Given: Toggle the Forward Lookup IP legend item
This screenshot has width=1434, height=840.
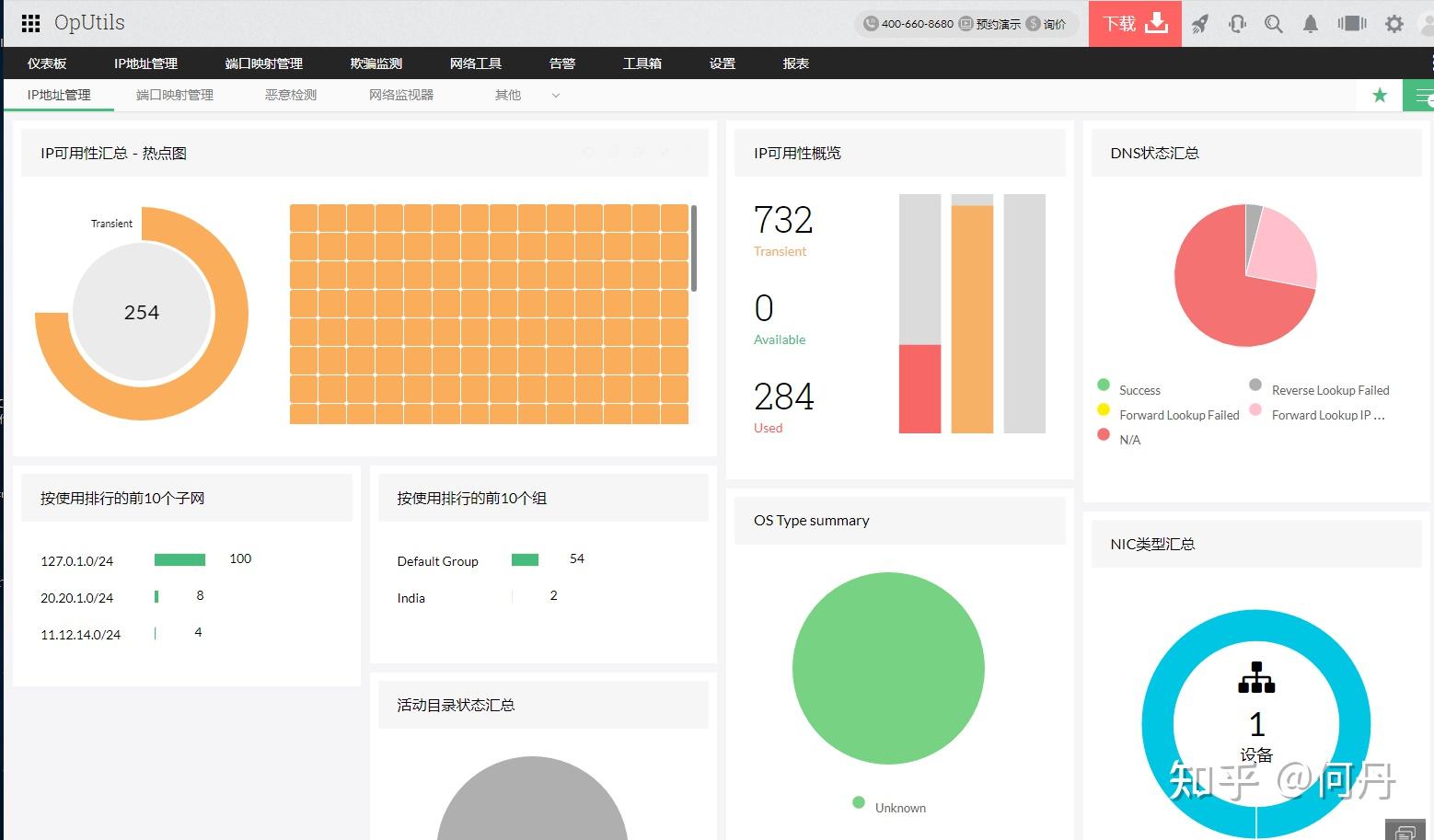Looking at the screenshot, I should [x=1316, y=414].
